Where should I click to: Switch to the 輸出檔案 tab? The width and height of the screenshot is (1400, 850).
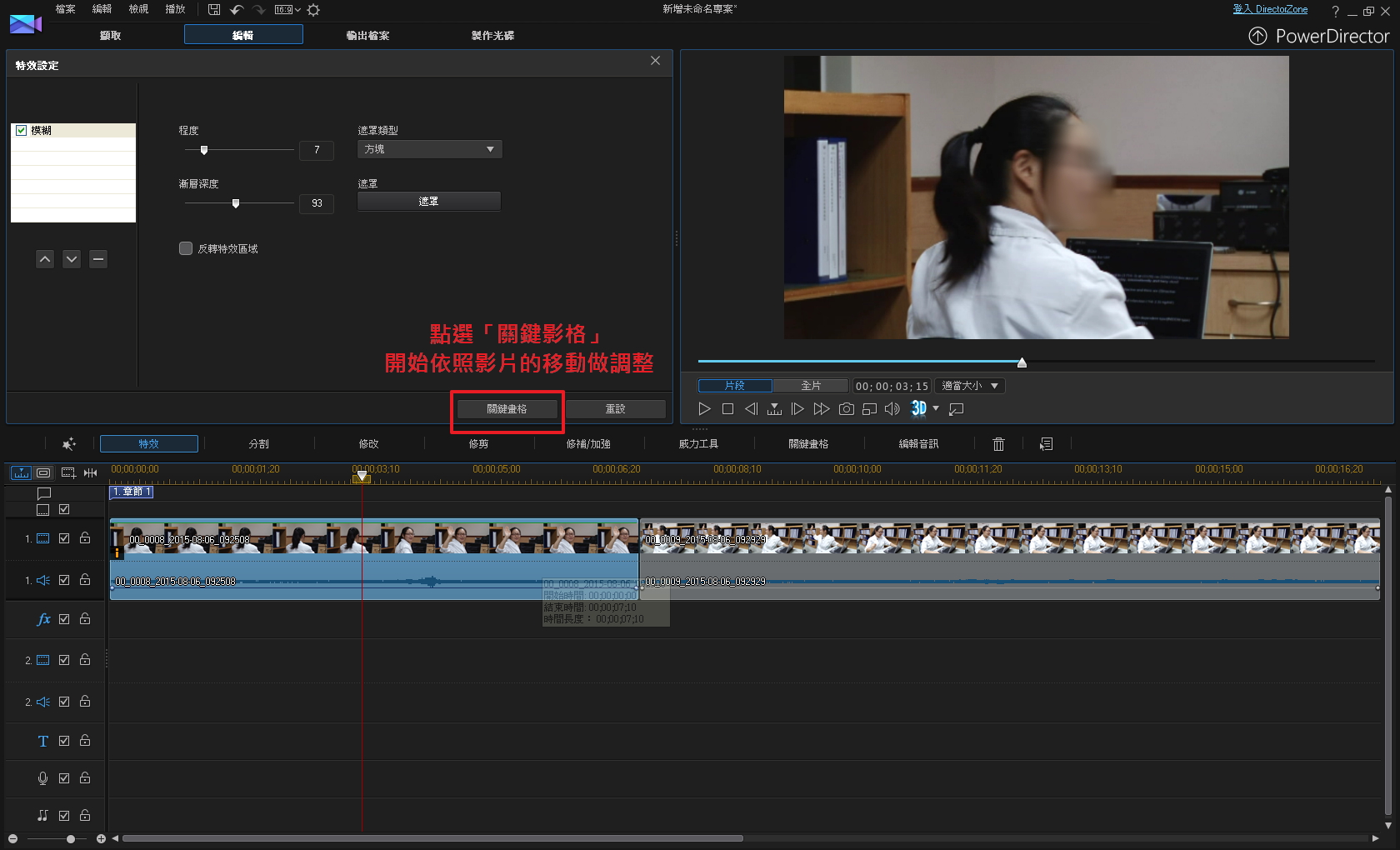click(x=367, y=35)
